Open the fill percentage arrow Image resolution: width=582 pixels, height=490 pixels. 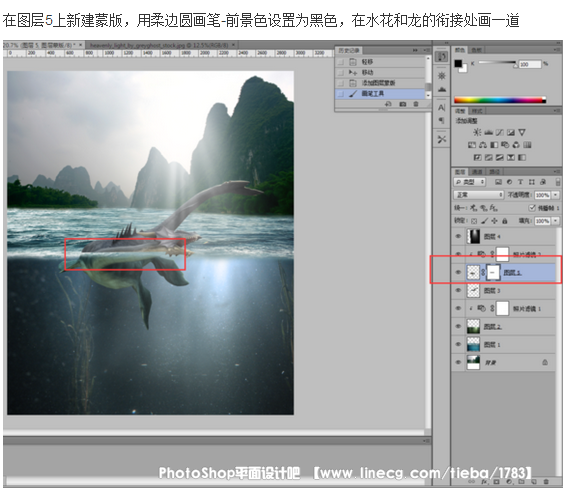[556, 220]
